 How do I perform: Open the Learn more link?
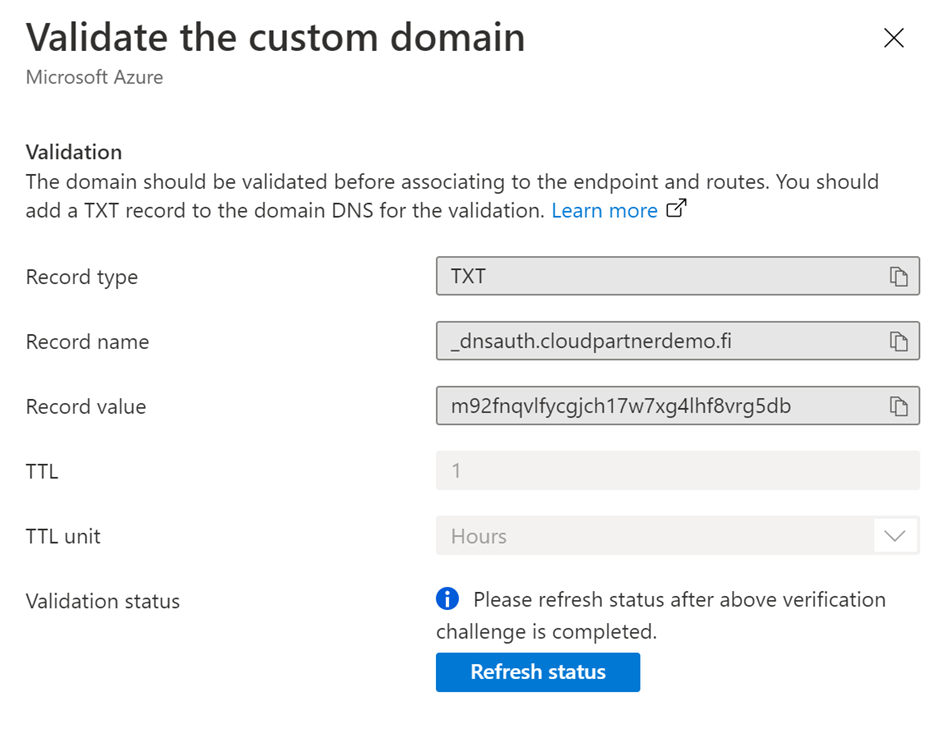[x=604, y=211]
